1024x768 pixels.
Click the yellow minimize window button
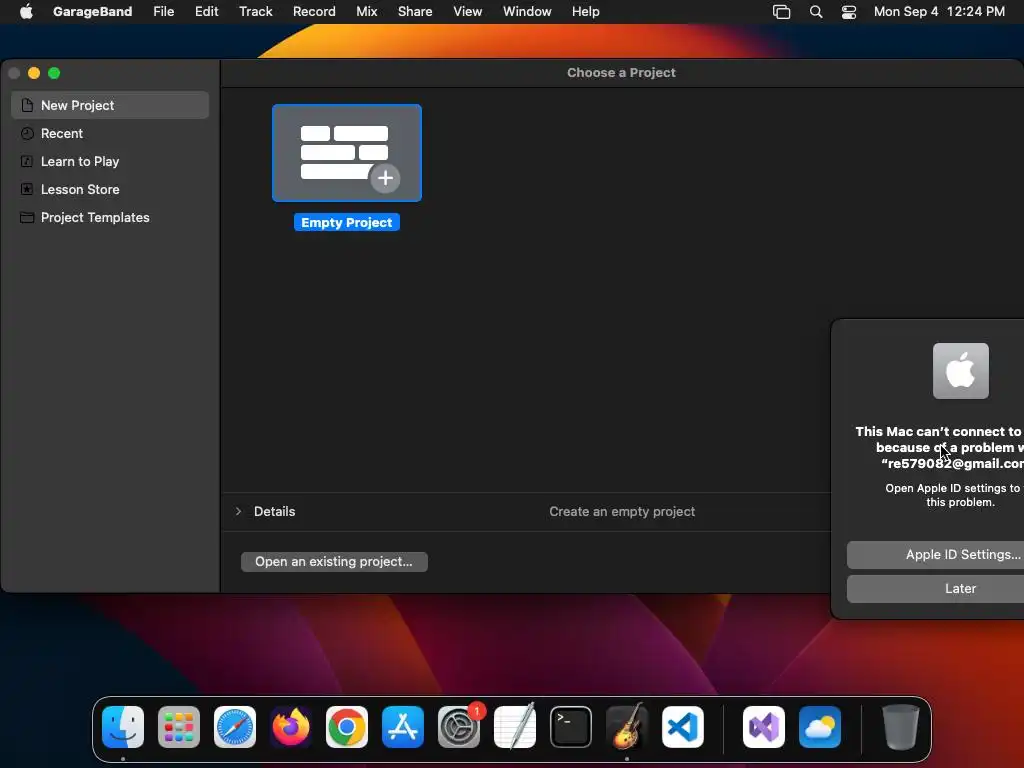pyautogui.click(x=34, y=73)
